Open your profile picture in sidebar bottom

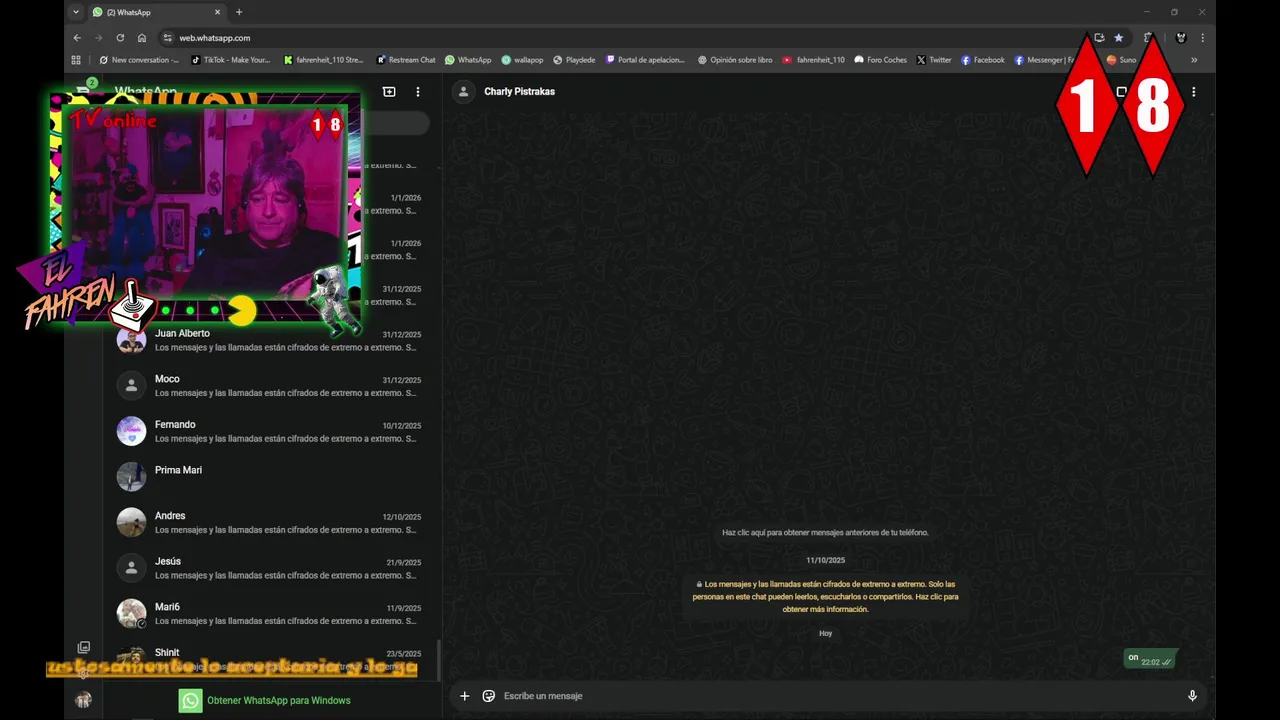(x=84, y=700)
